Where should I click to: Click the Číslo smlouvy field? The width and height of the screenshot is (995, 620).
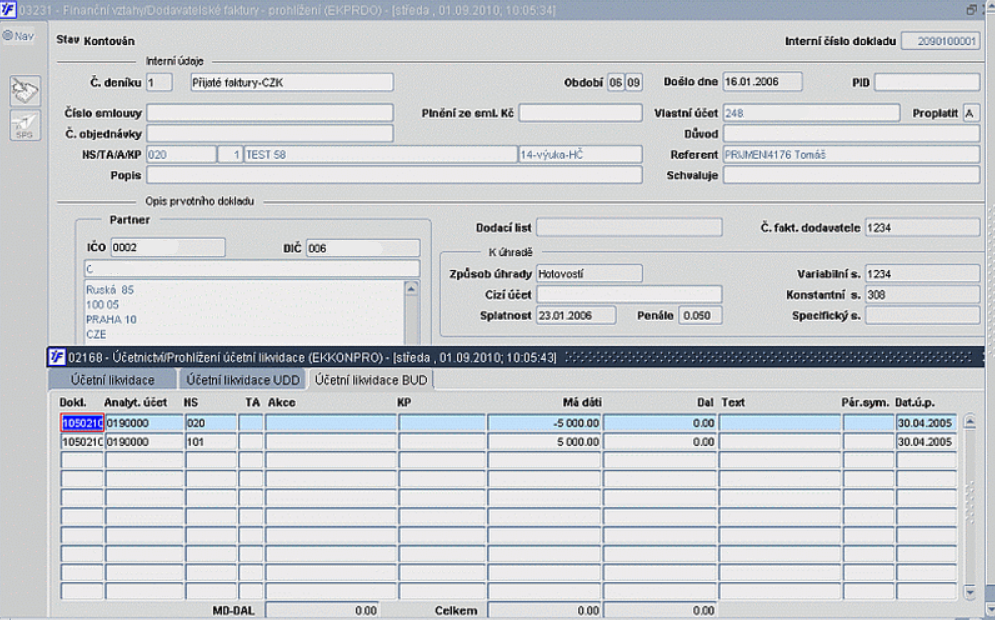(x=270, y=113)
